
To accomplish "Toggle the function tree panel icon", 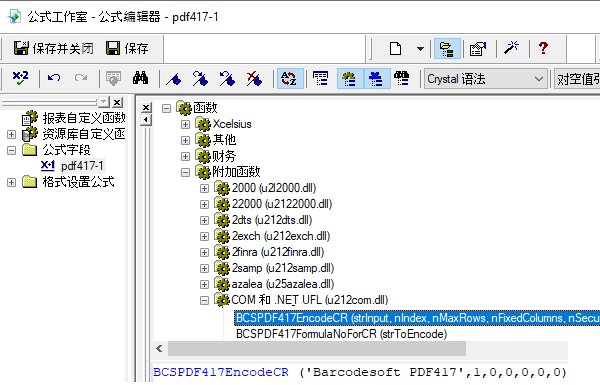I will coord(350,78).
